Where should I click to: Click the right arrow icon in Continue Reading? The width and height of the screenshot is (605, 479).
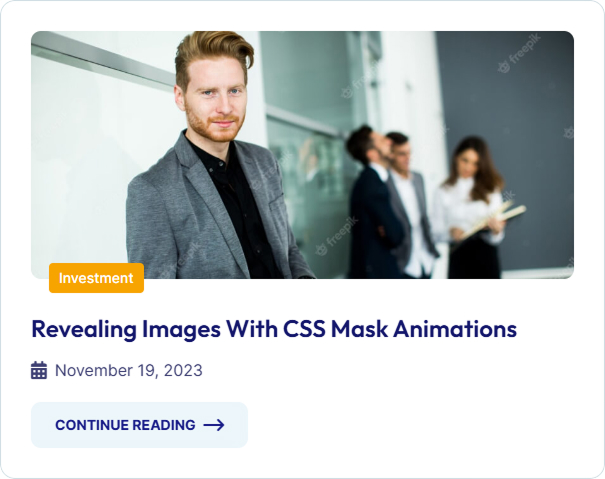pos(214,425)
